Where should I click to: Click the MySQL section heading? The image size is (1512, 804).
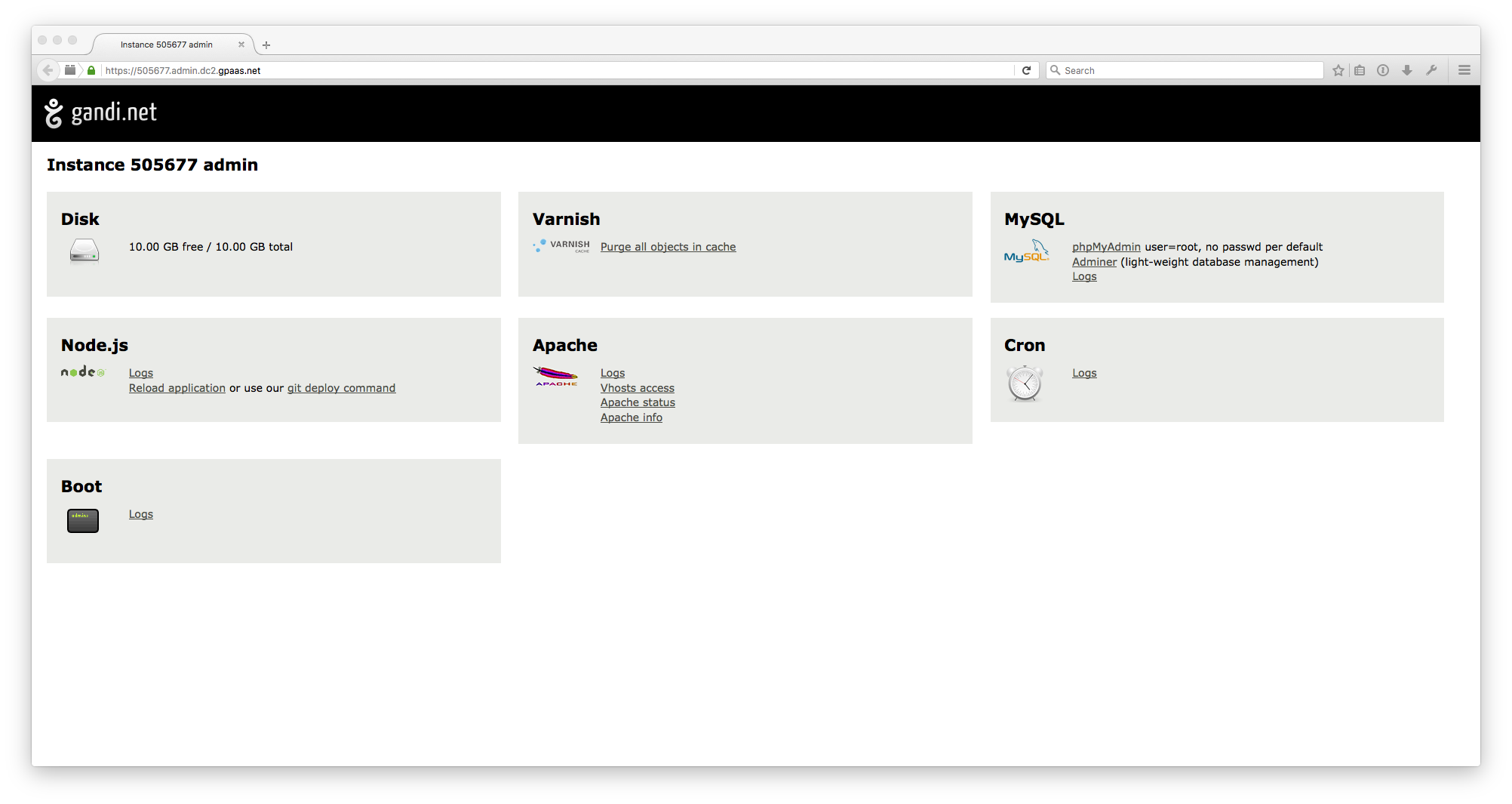pyautogui.click(x=1034, y=220)
